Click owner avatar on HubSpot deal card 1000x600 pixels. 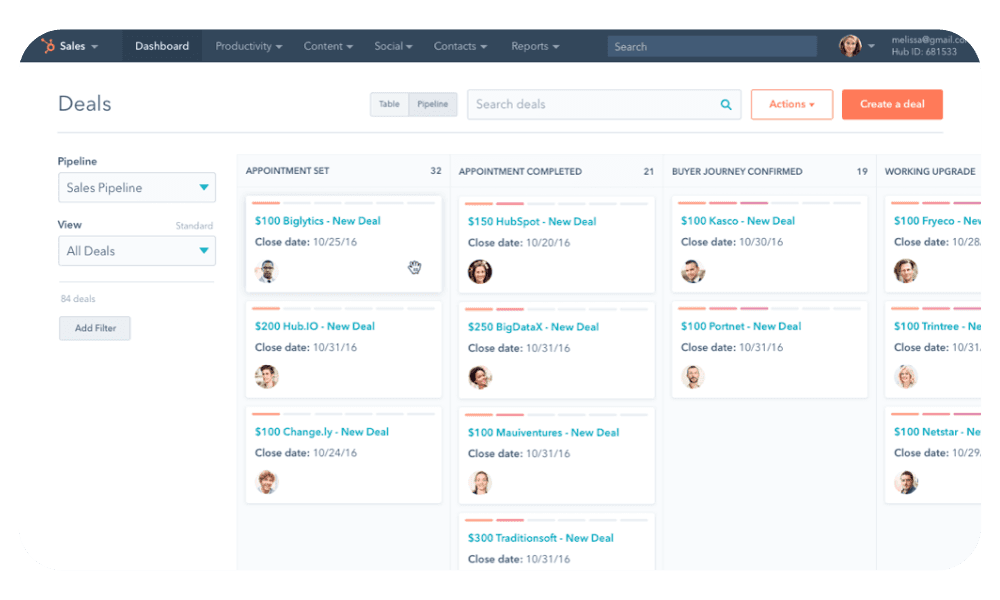coord(480,272)
